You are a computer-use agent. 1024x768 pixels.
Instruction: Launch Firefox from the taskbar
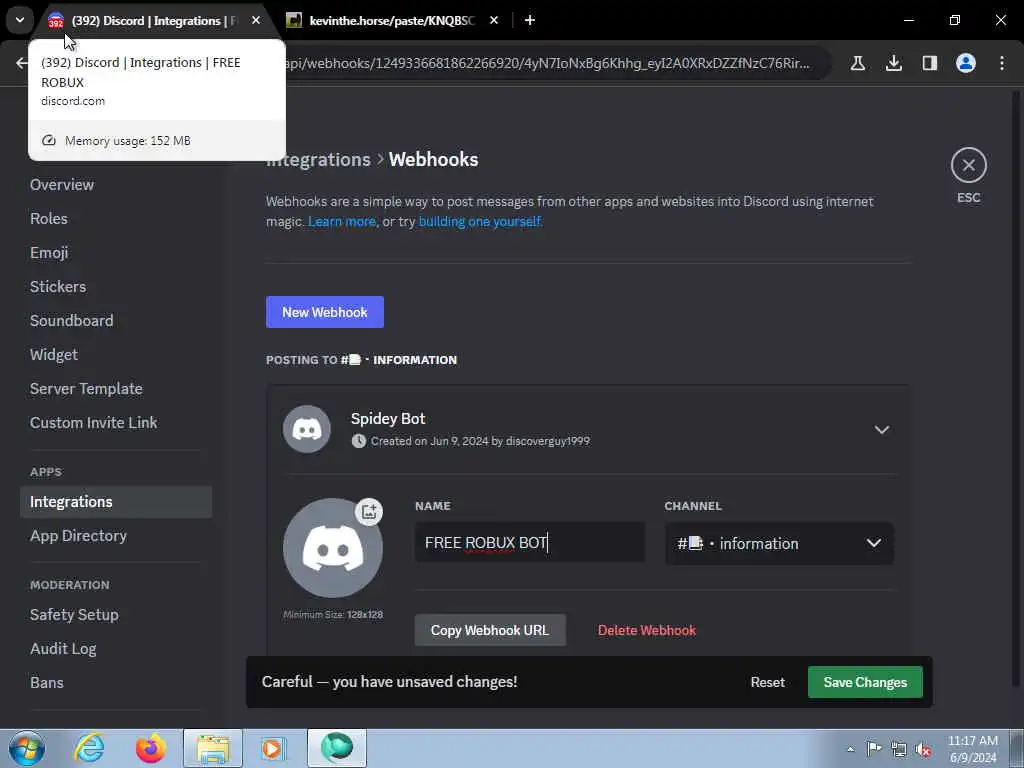[x=150, y=748]
